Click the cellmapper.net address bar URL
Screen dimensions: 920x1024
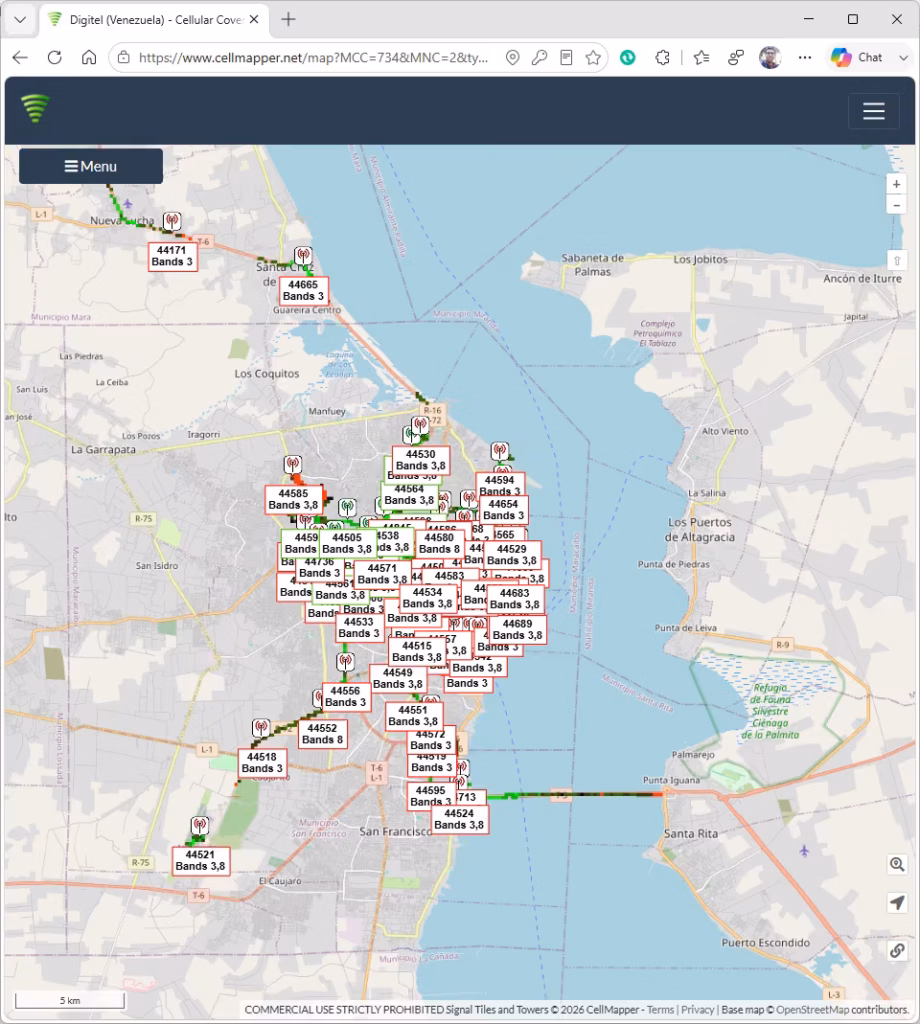pos(313,57)
